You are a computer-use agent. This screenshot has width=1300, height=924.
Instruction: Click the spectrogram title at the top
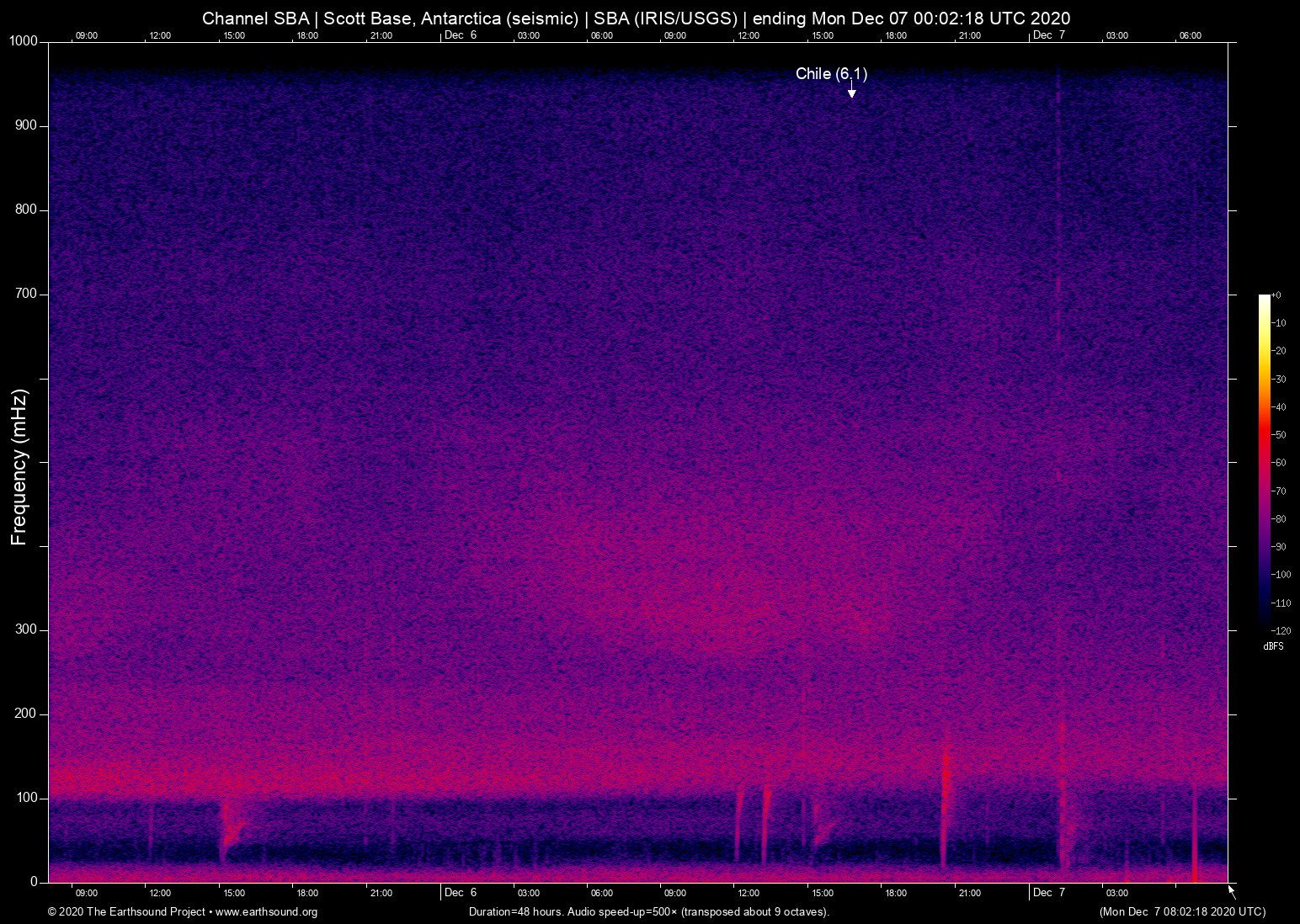coord(636,19)
